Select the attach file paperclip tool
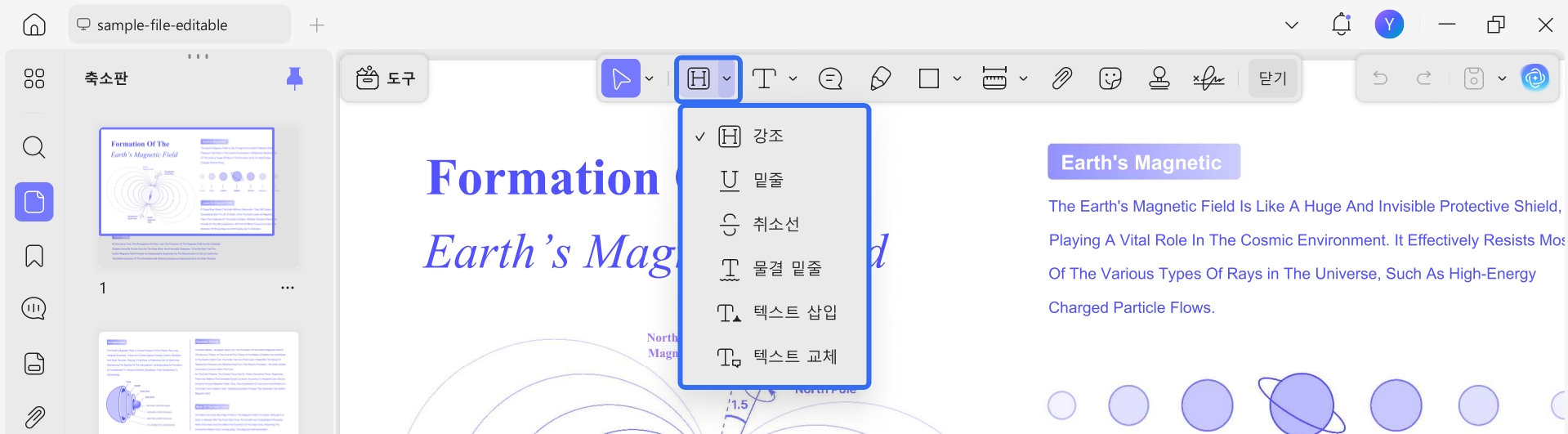 (x=1061, y=78)
